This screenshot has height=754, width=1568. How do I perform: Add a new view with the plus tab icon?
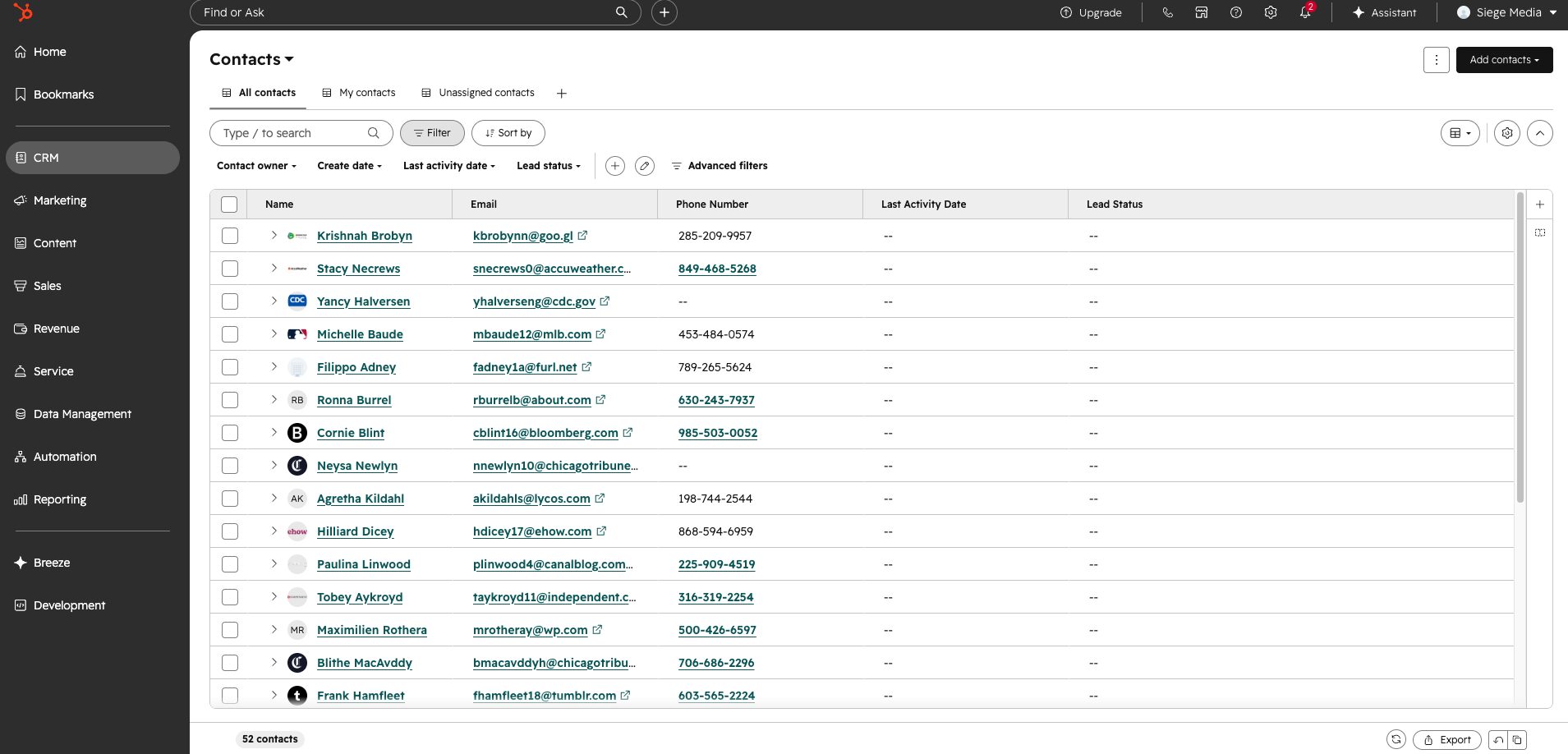pos(562,93)
